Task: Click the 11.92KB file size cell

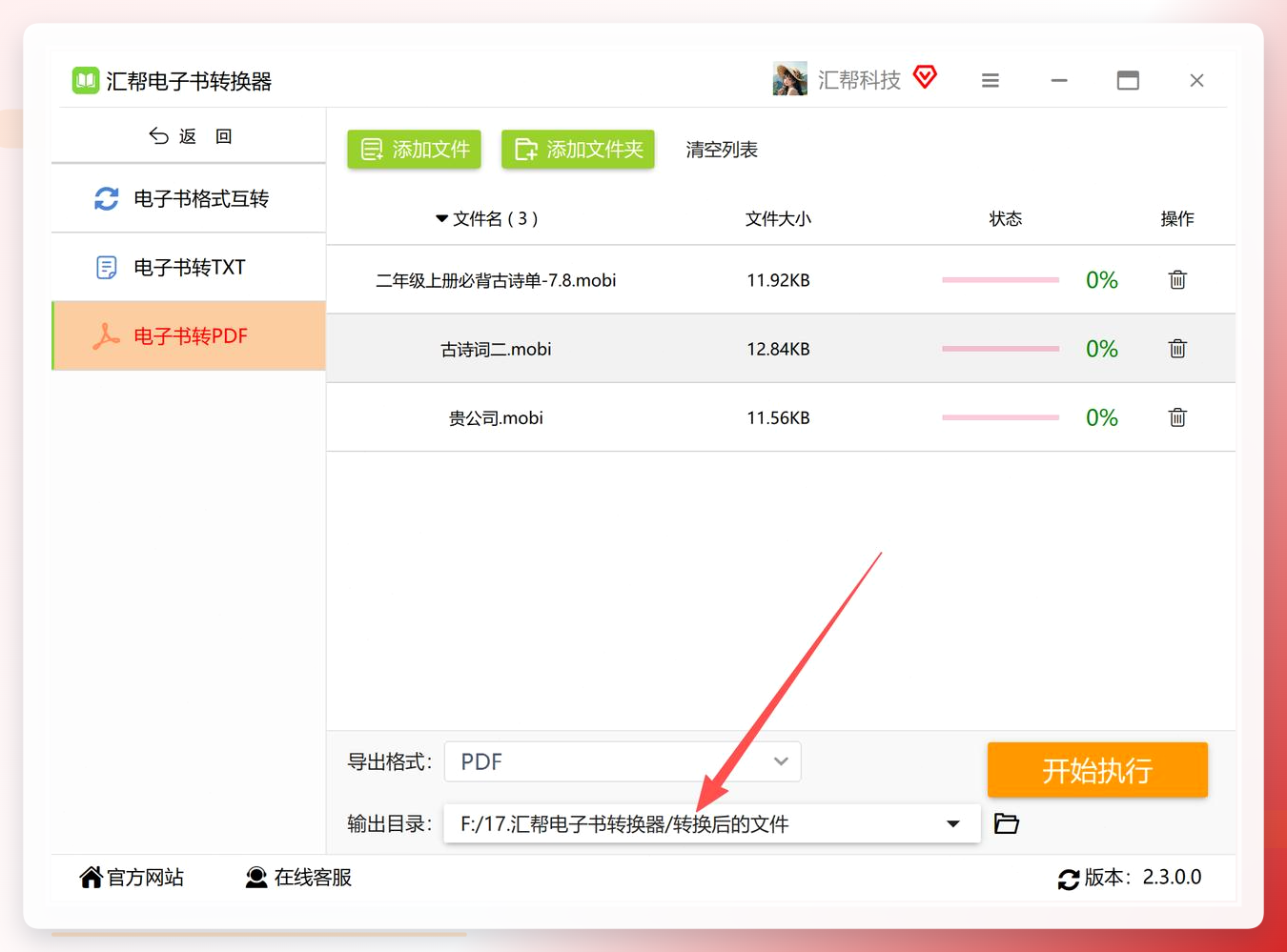Action: (778, 280)
